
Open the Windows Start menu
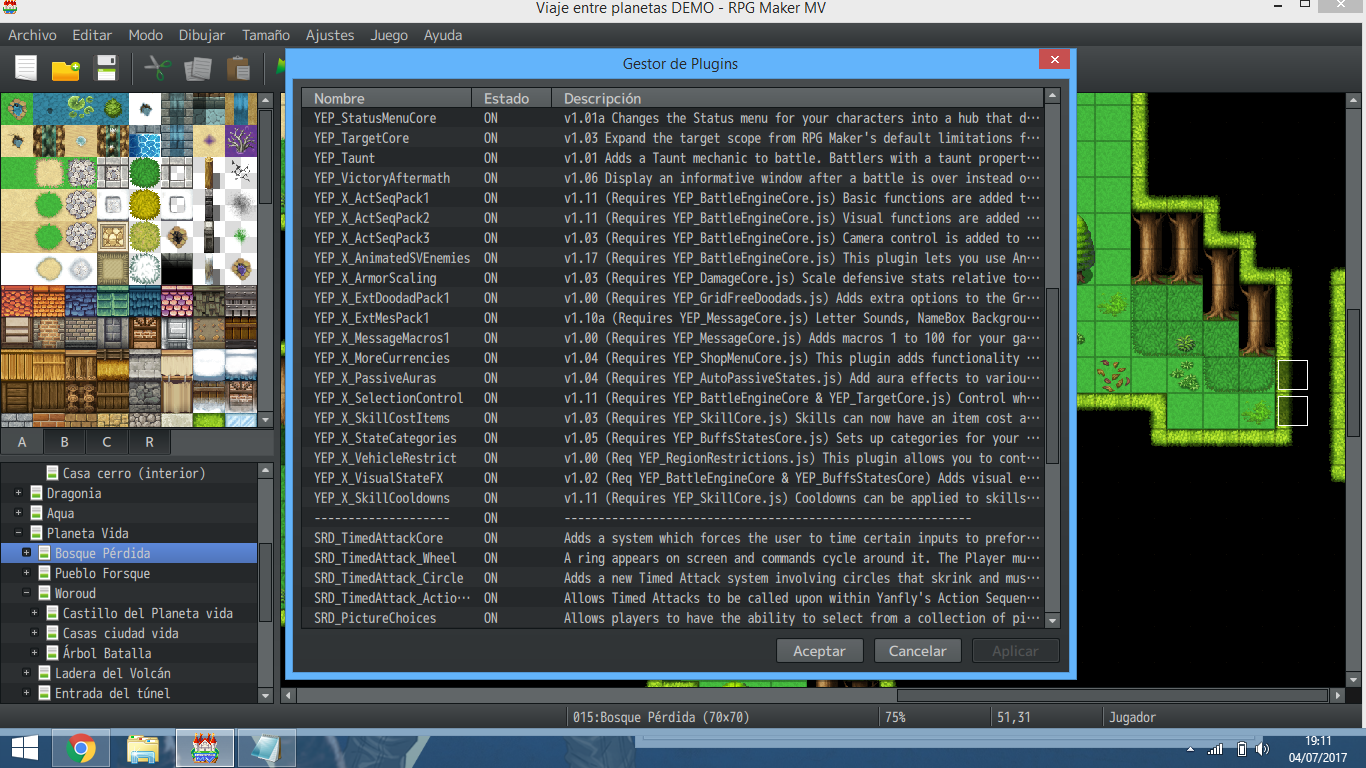tap(24, 748)
